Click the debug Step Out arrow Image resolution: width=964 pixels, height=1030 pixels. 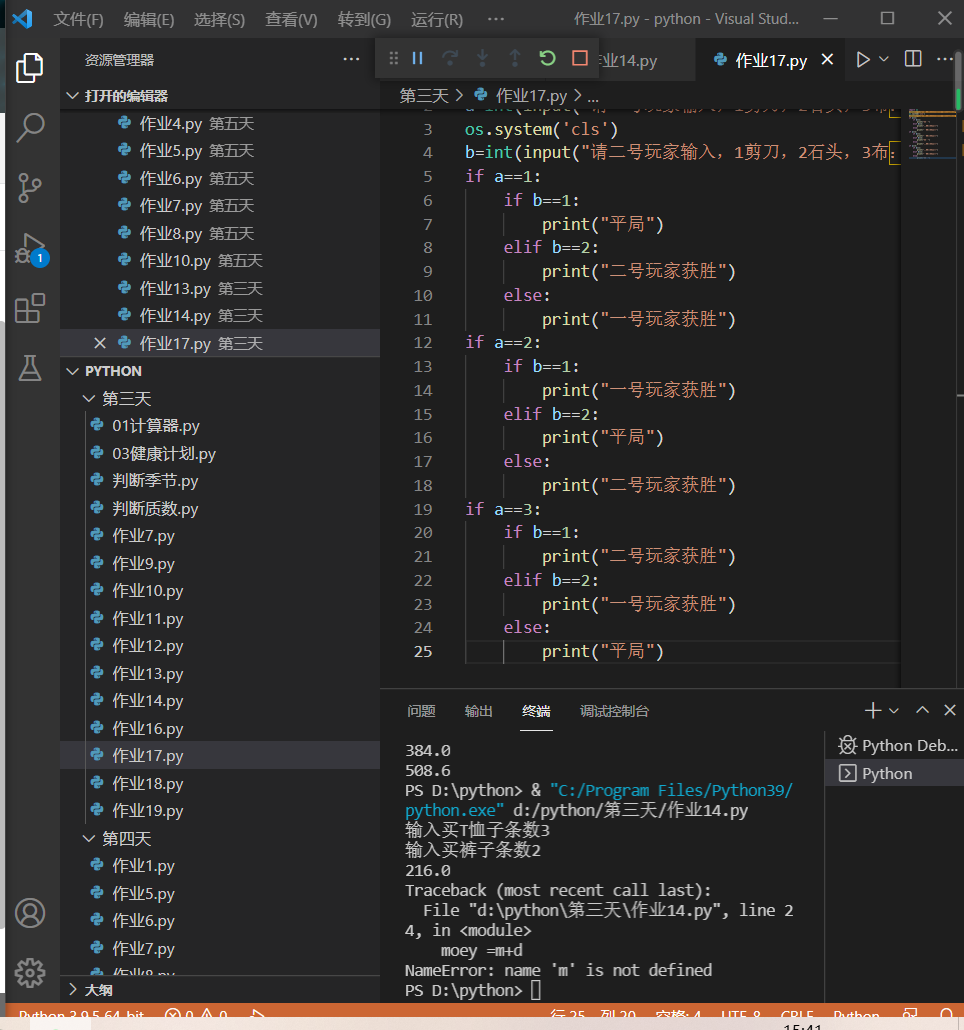tap(515, 58)
